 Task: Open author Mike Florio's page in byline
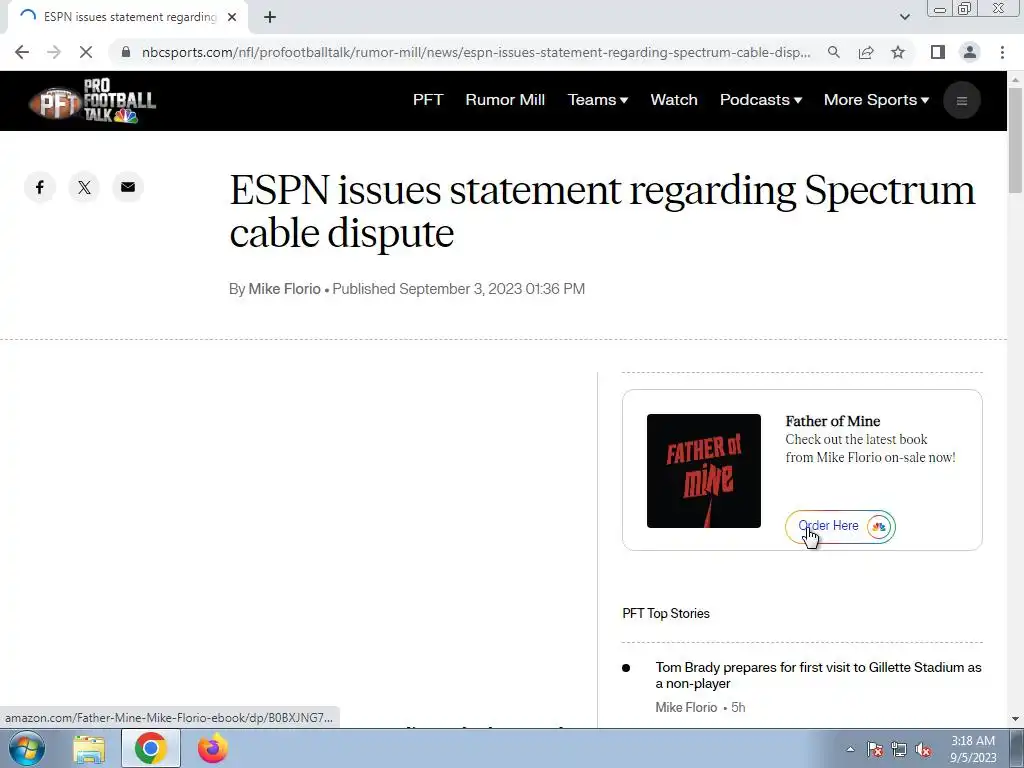[x=284, y=289]
